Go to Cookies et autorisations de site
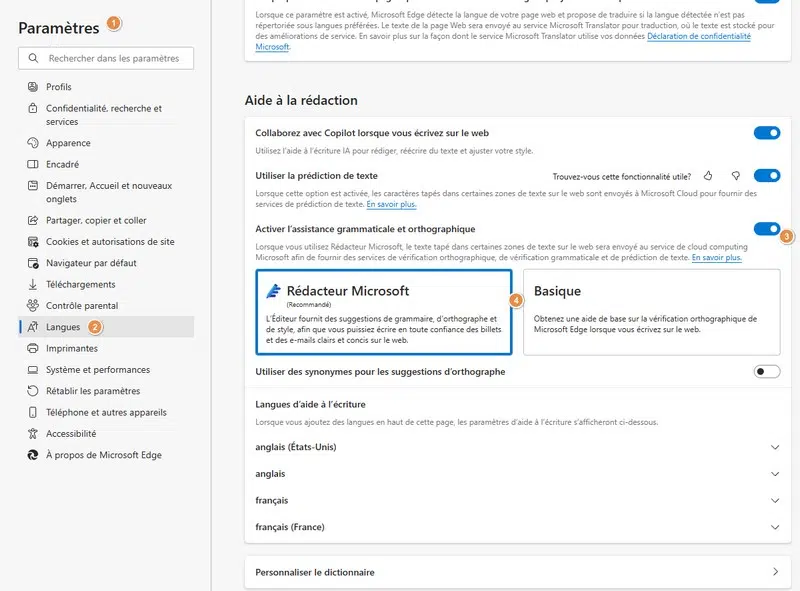This screenshot has height=591, width=800. [x=110, y=241]
